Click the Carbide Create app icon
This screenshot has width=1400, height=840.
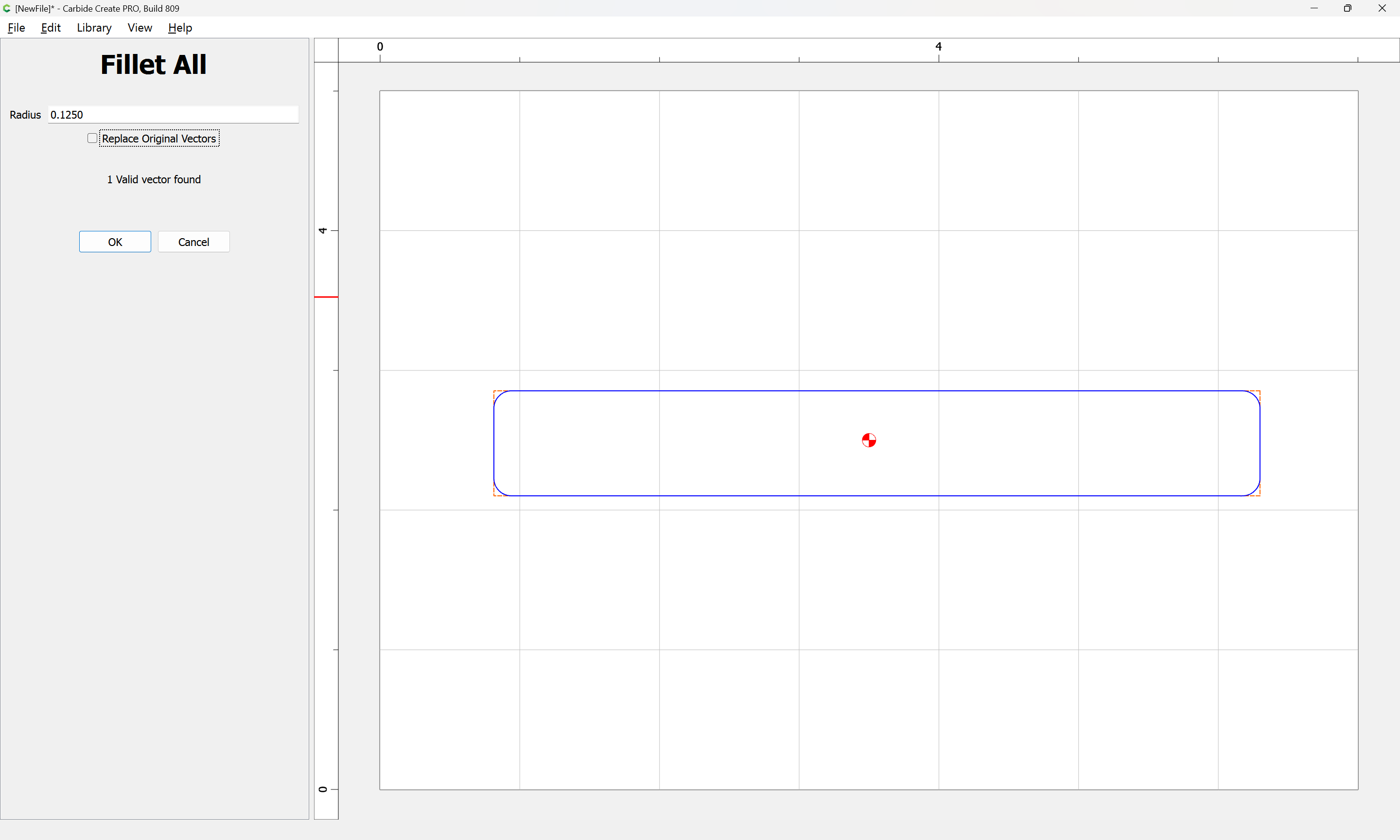pyautogui.click(x=7, y=8)
